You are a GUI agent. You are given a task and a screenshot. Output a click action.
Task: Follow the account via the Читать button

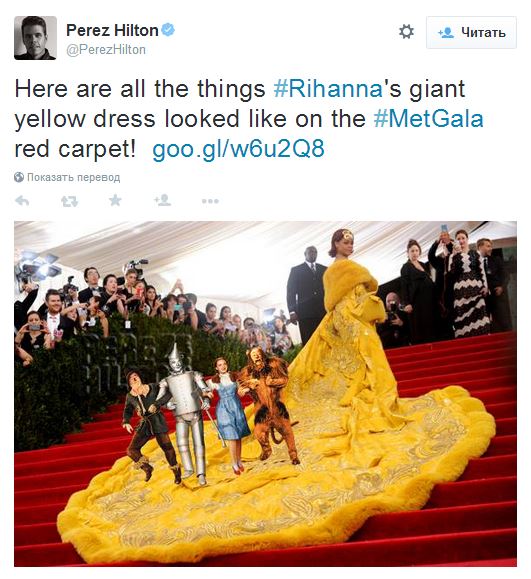471,32
